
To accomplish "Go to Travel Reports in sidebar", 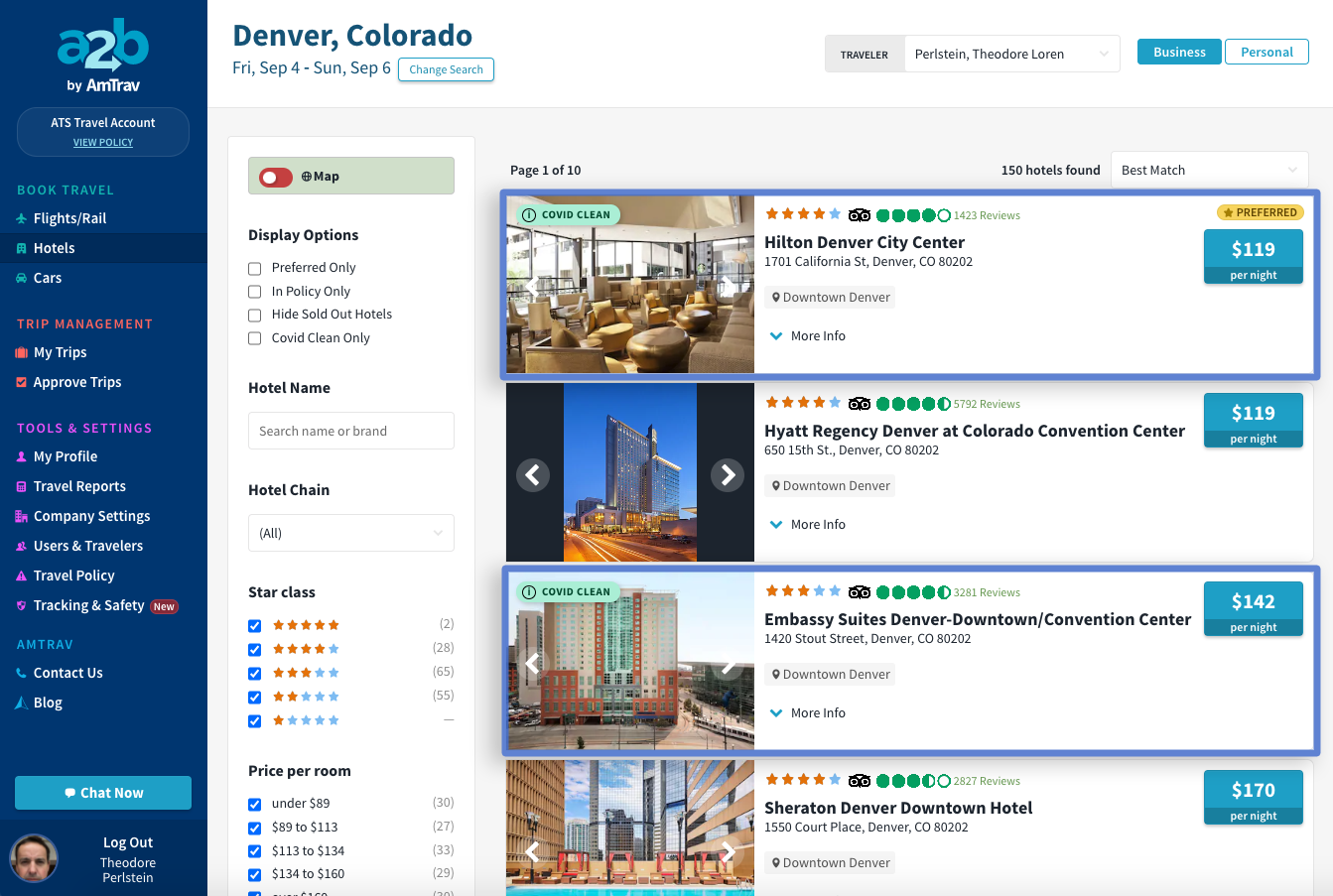I will pos(79,486).
